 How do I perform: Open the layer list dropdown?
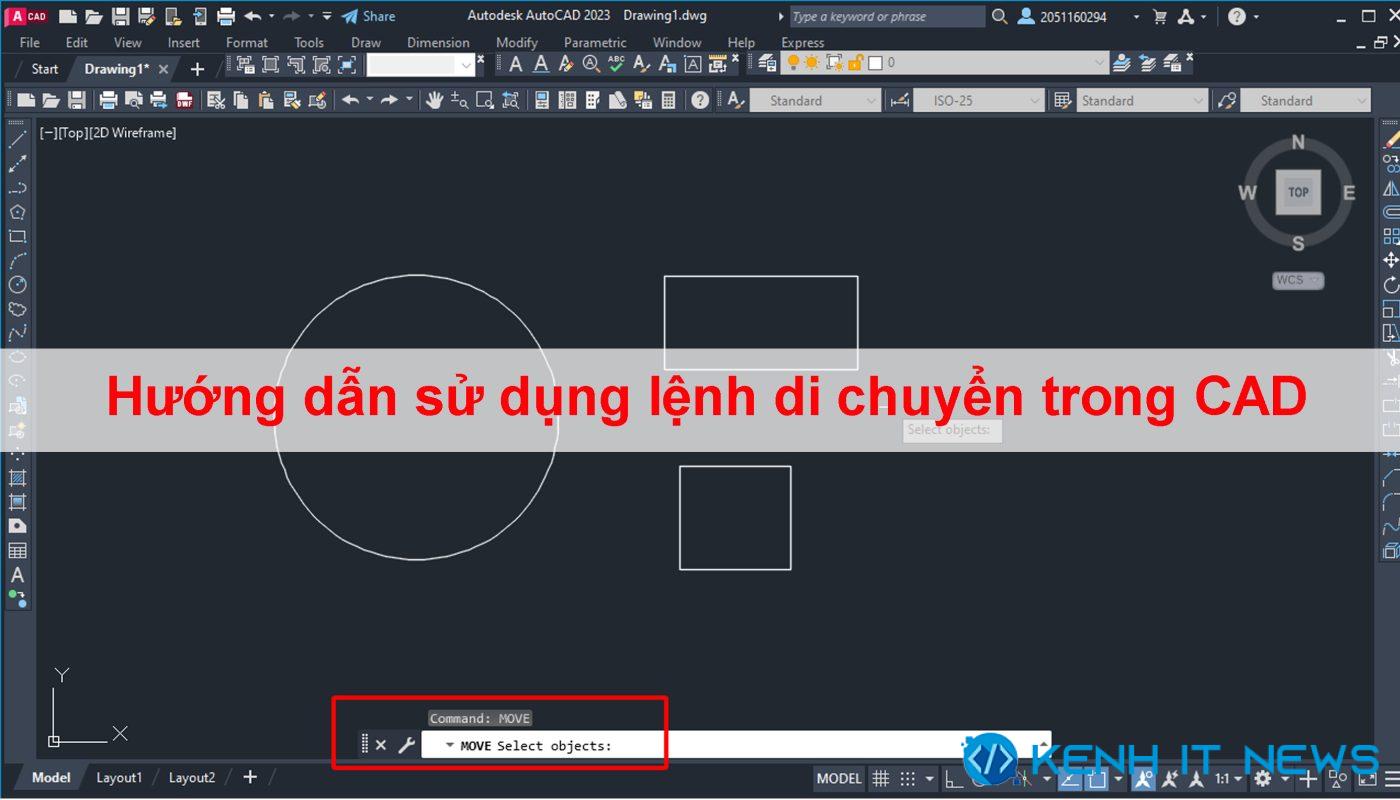click(x=1100, y=63)
